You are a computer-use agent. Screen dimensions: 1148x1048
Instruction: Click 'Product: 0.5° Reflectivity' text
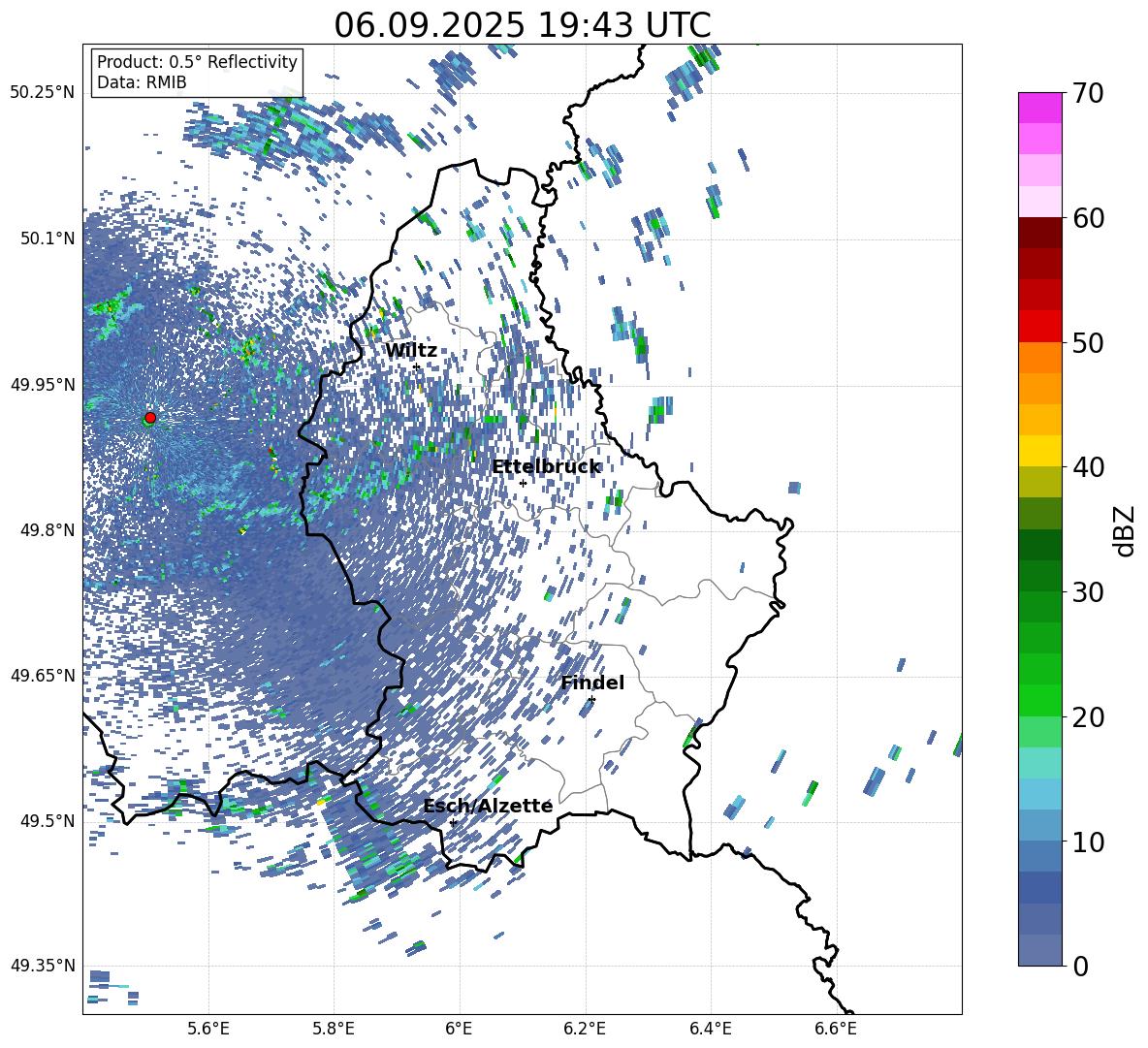click(x=197, y=61)
